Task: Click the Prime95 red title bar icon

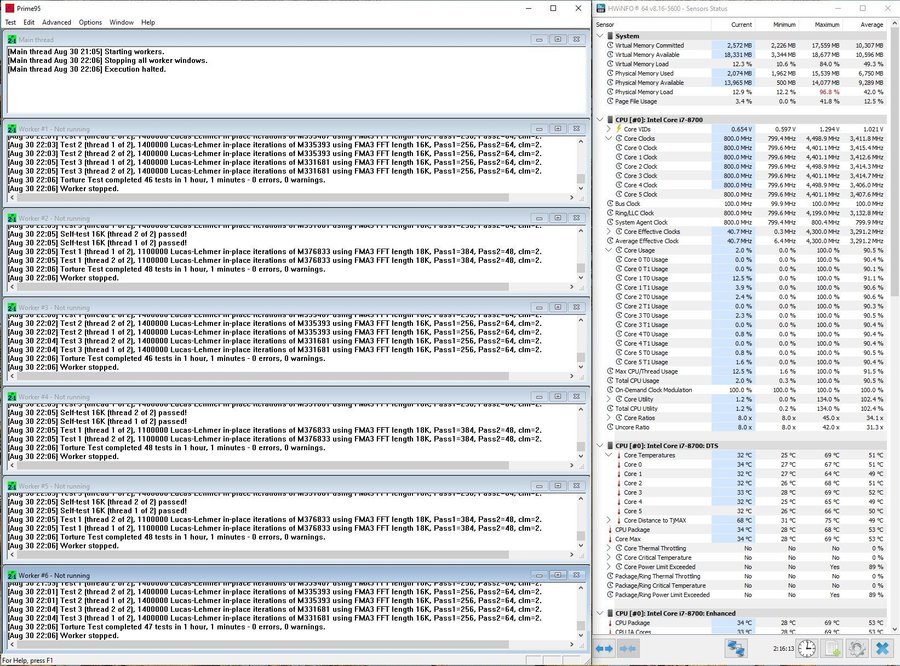Action: click(9, 8)
